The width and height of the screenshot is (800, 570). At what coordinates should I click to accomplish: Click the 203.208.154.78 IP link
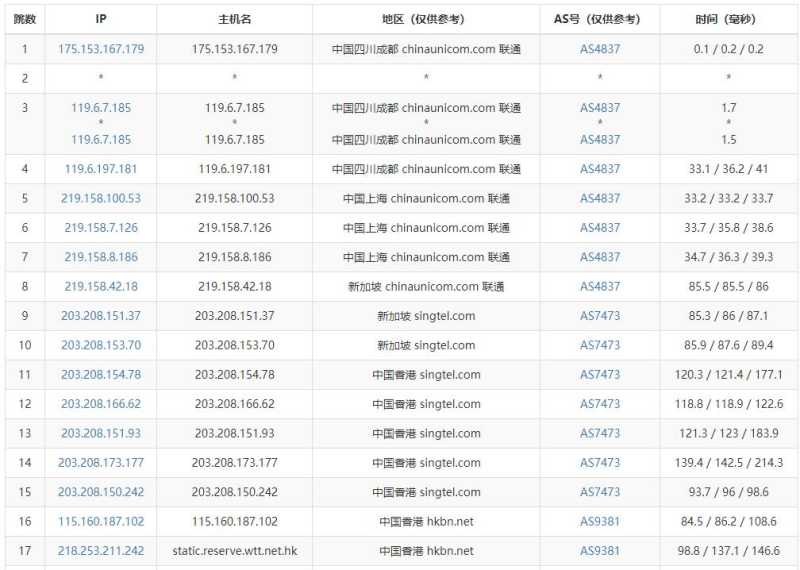coord(101,375)
